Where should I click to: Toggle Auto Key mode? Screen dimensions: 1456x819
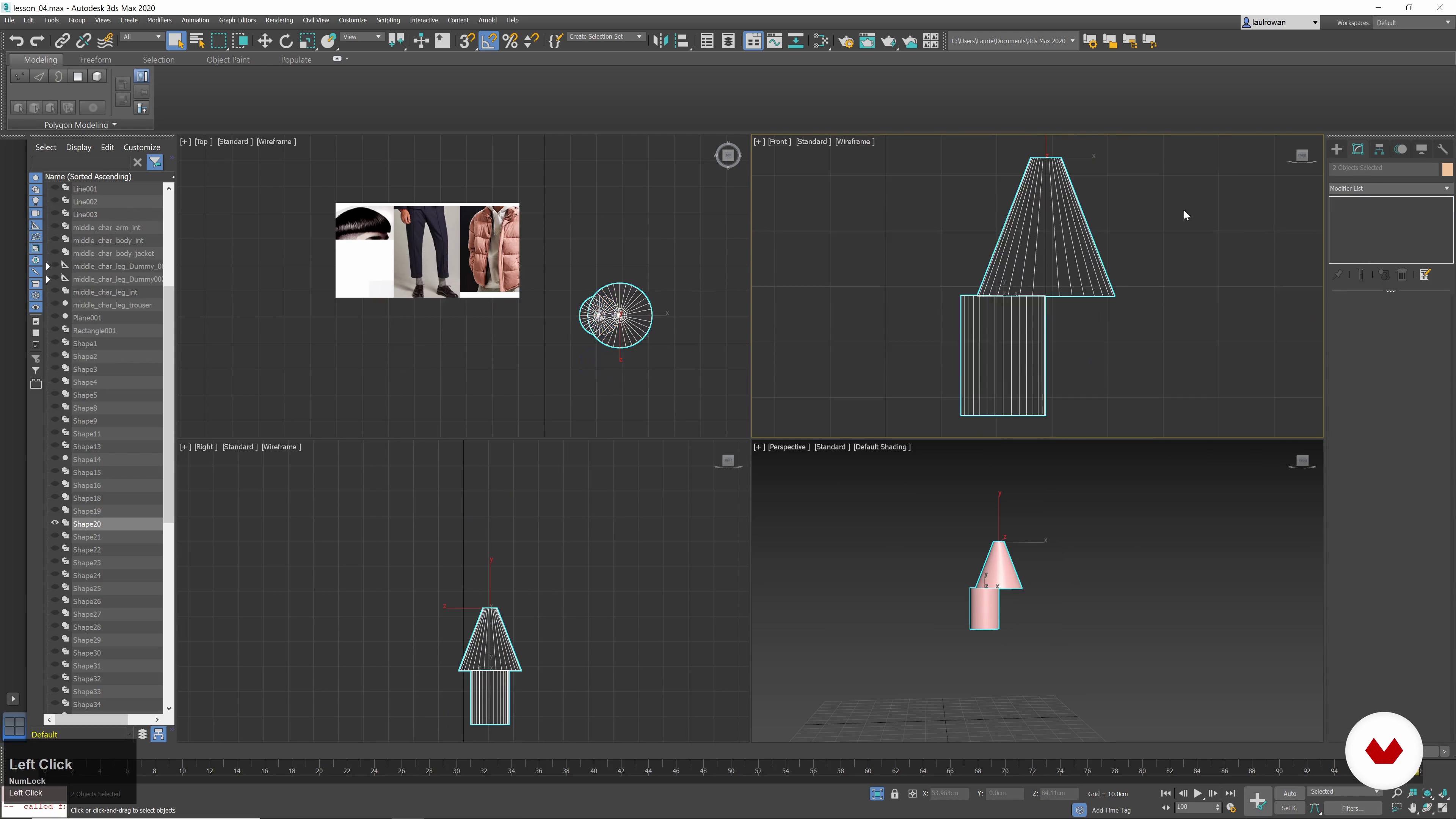pos(1290,794)
